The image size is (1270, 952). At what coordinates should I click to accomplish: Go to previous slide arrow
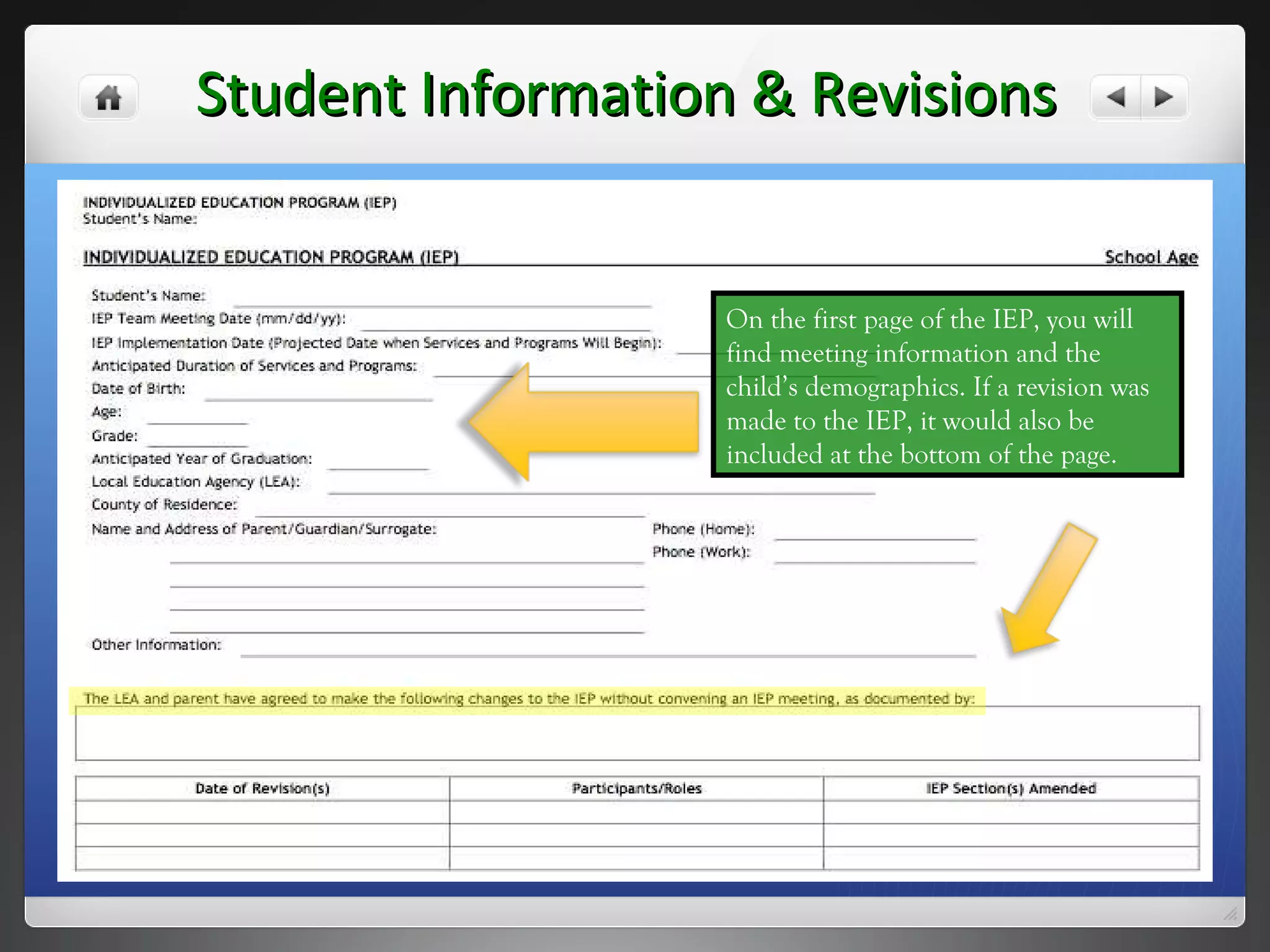1116,97
